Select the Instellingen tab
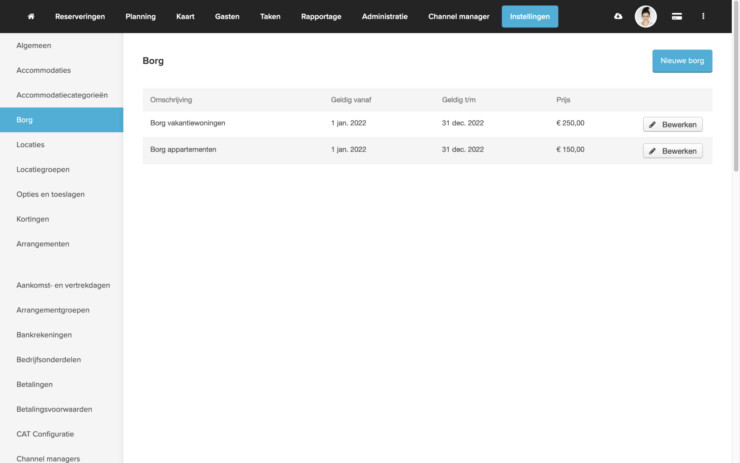 coord(530,17)
